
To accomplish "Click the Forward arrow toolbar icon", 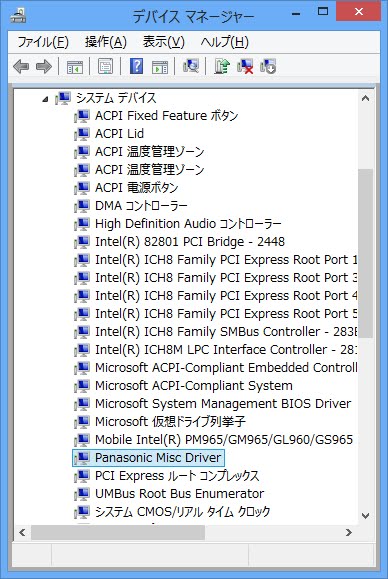I will click(44, 67).
